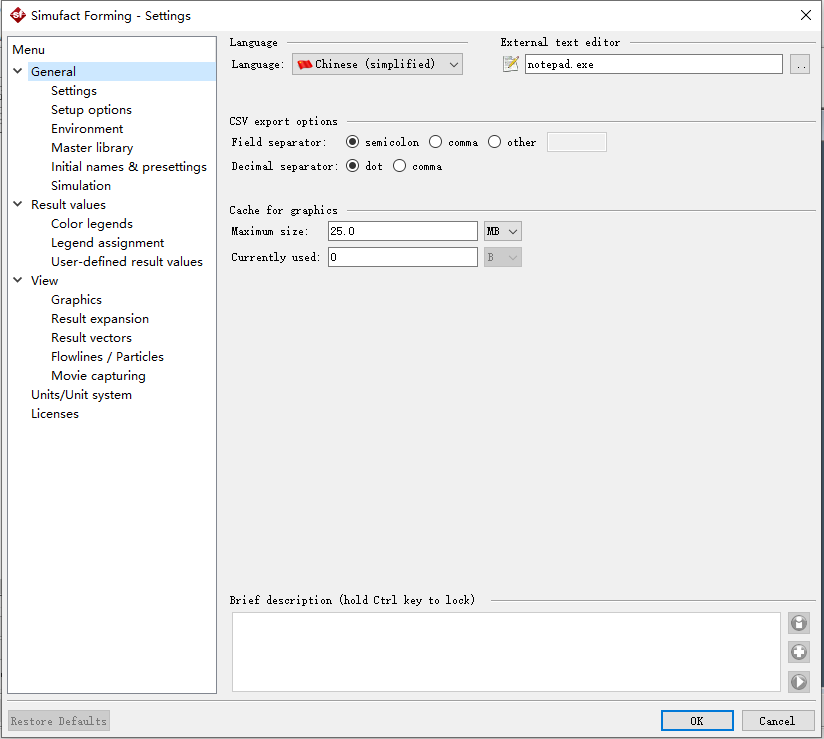Click the 'Decimal separator:' label
Image resolution: width=824 pixels, height=739 pixels.
pyautogui.click(x=284, y=166)
